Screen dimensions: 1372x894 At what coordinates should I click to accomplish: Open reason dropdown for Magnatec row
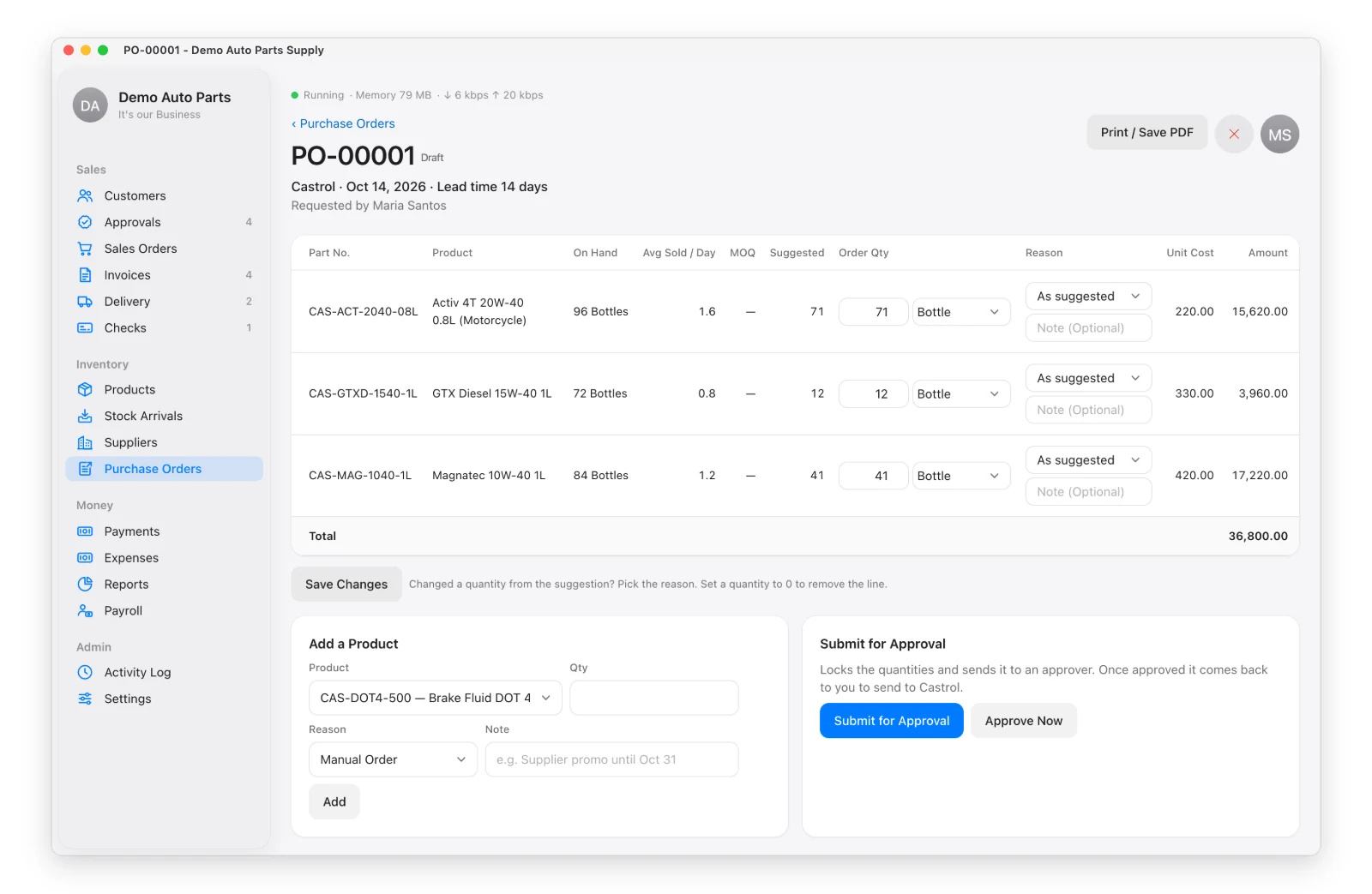coord(1088,460)
